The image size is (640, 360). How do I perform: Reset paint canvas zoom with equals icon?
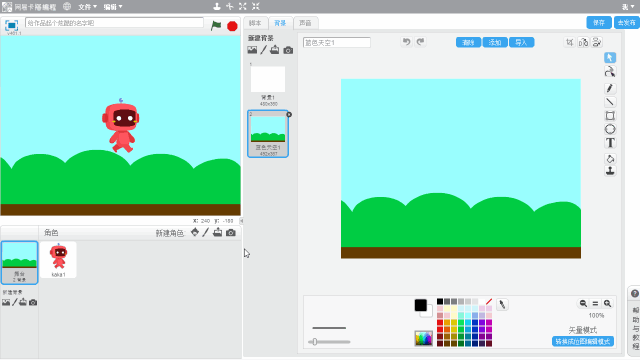595,303
